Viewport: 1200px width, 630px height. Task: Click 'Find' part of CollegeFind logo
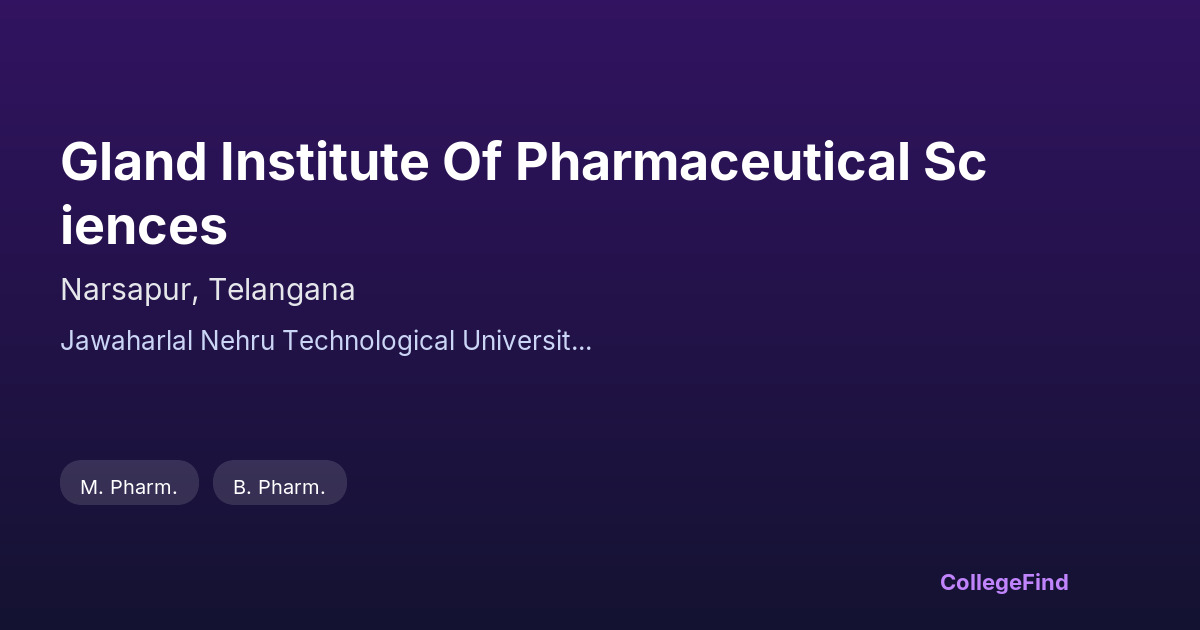pyautogui.click(x=1044, y=582)
